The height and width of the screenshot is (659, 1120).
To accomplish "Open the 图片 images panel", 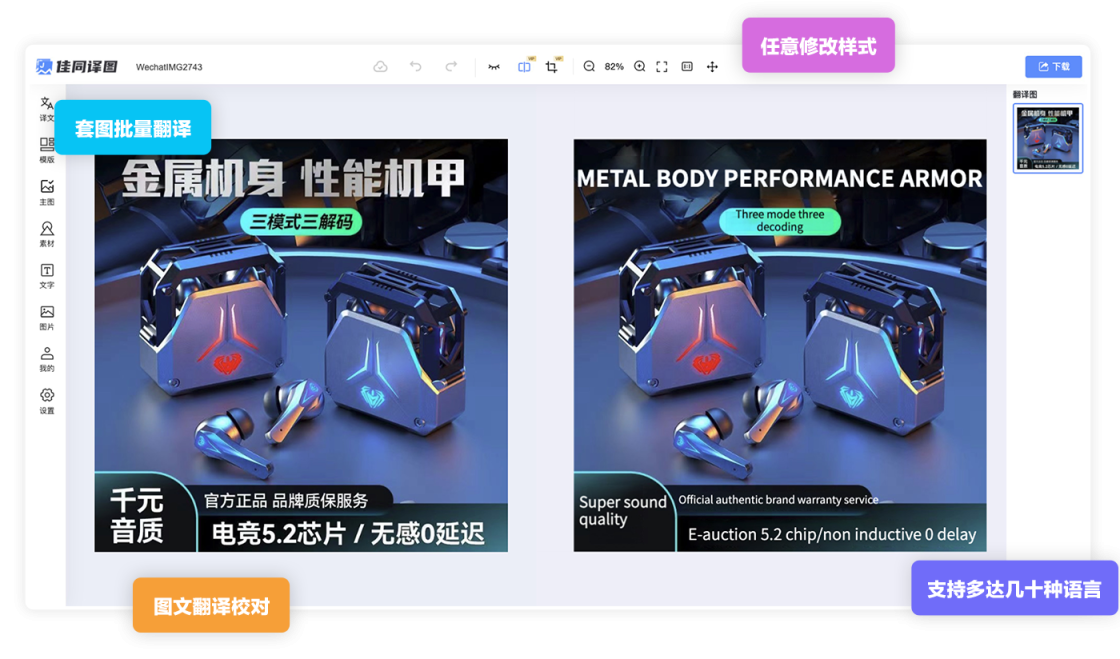I will point(47,318).
